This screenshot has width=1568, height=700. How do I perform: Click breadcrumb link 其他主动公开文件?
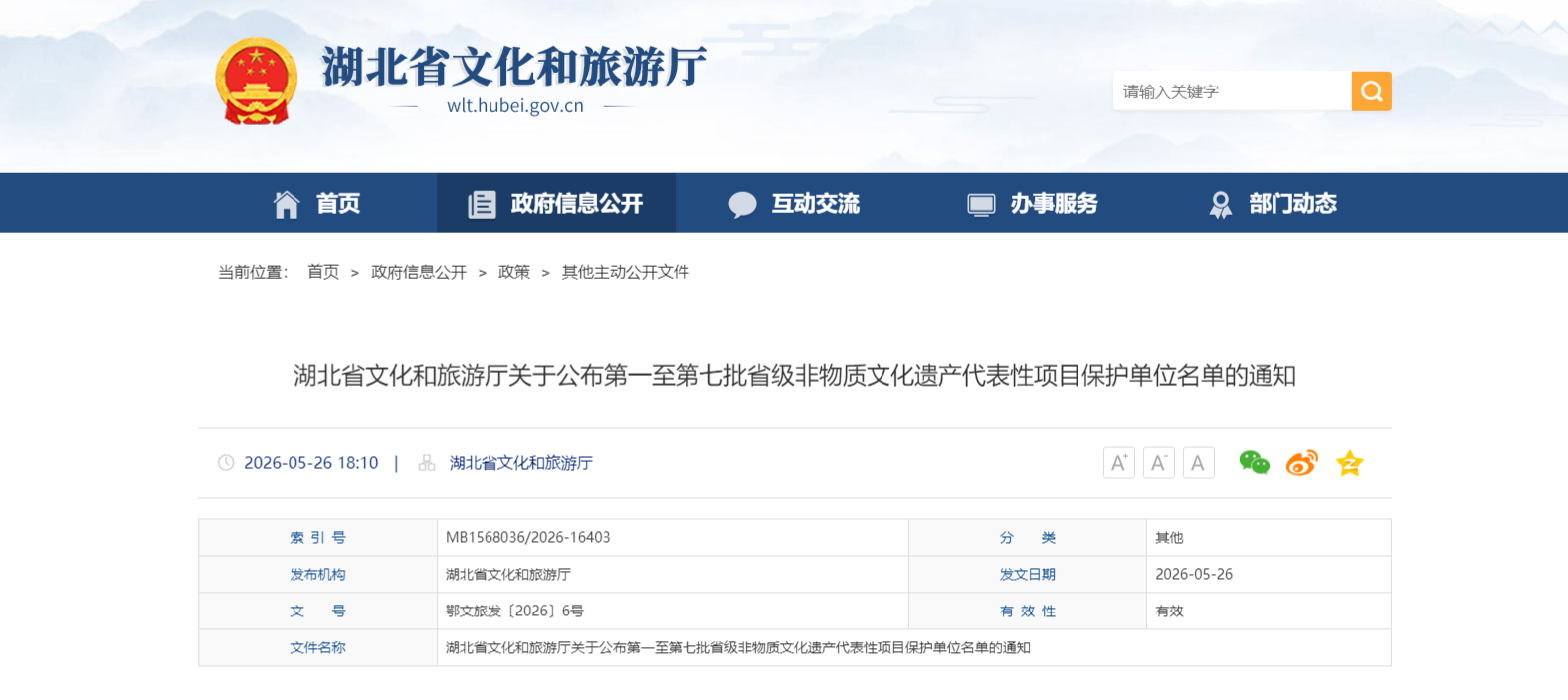coord(626,272)
